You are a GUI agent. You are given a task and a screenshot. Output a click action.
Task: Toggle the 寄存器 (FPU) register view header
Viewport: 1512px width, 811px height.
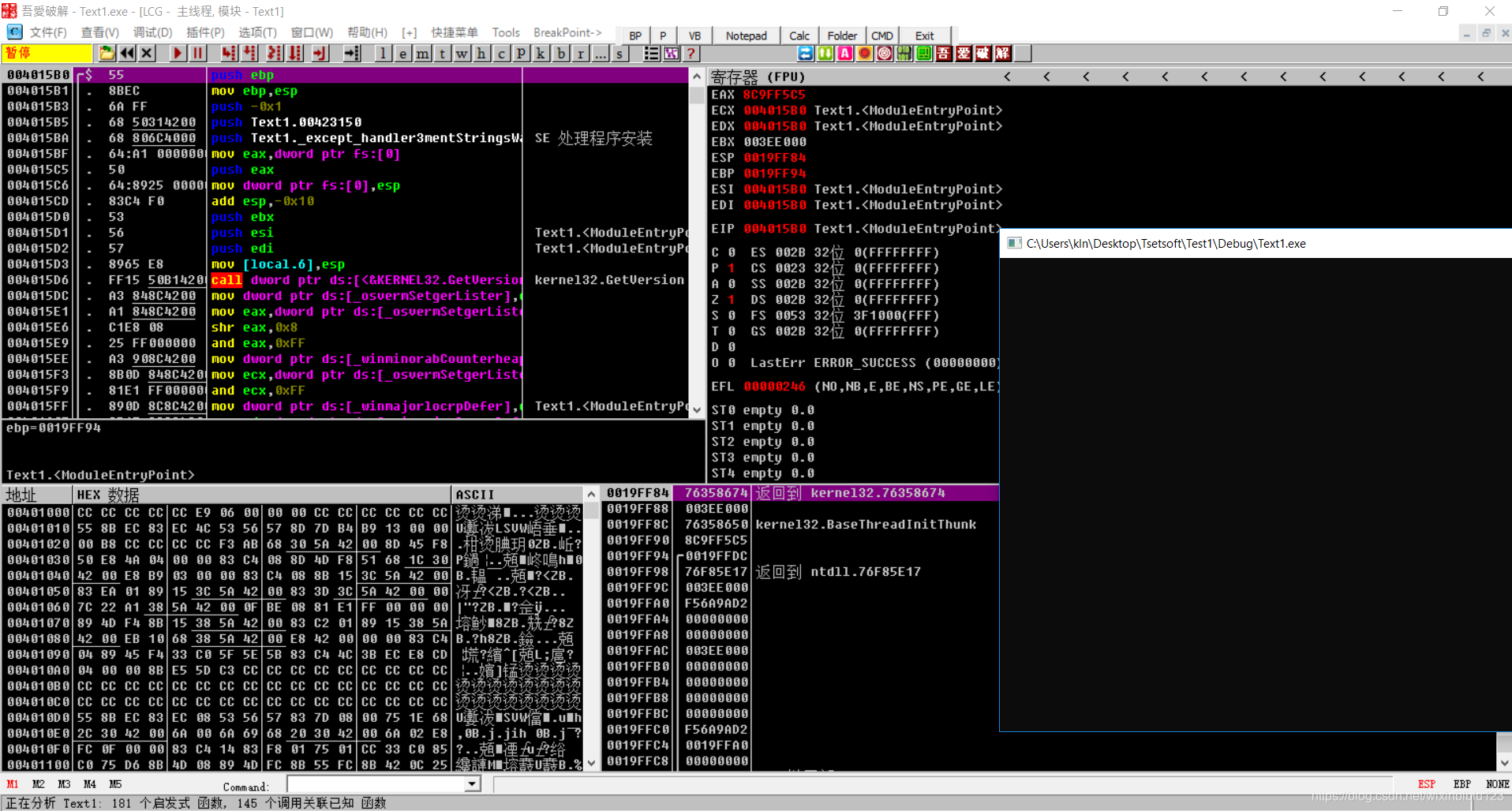click(x=758, y=77)
